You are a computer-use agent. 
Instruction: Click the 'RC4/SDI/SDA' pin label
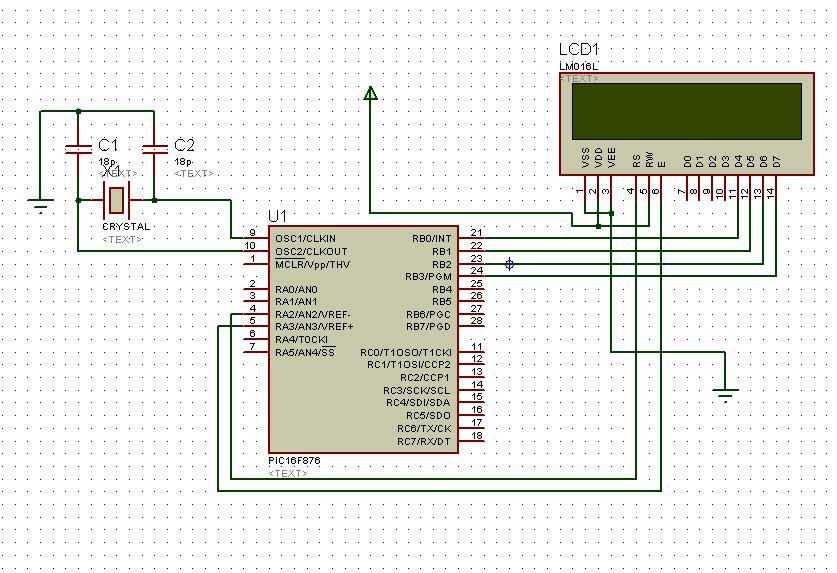click(x=418, y=403)
